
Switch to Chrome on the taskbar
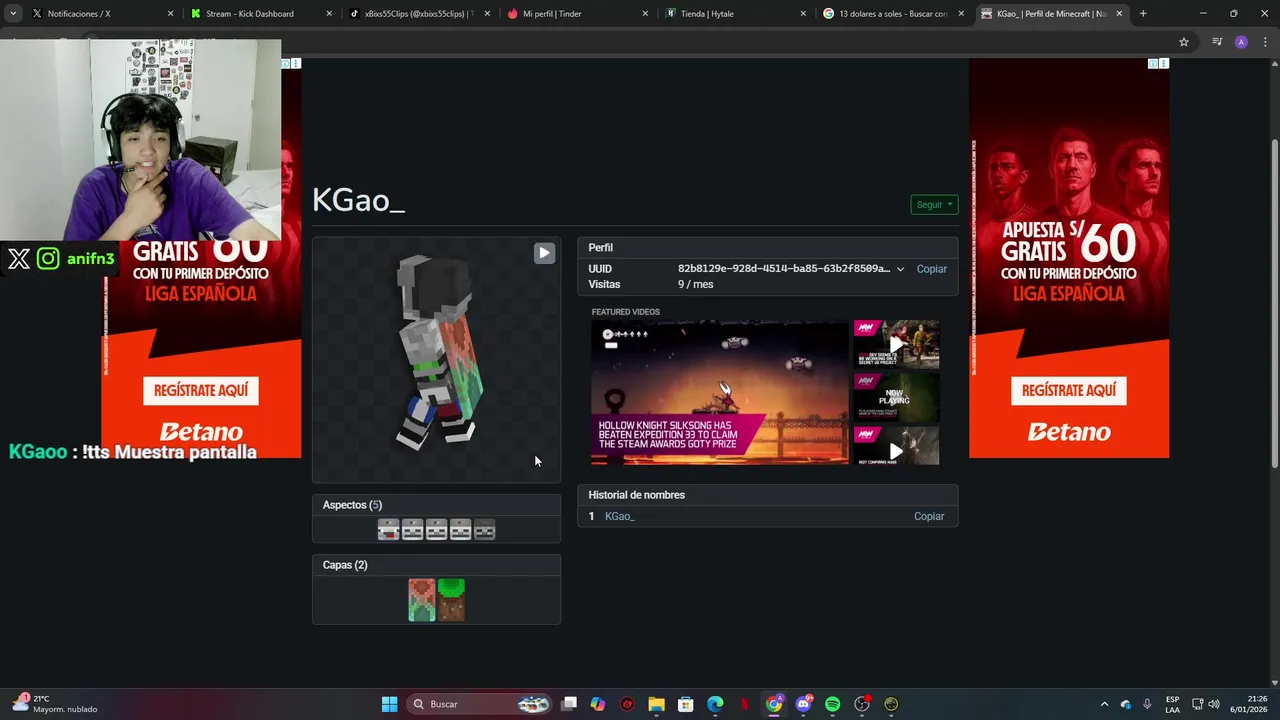click(774, 704)
